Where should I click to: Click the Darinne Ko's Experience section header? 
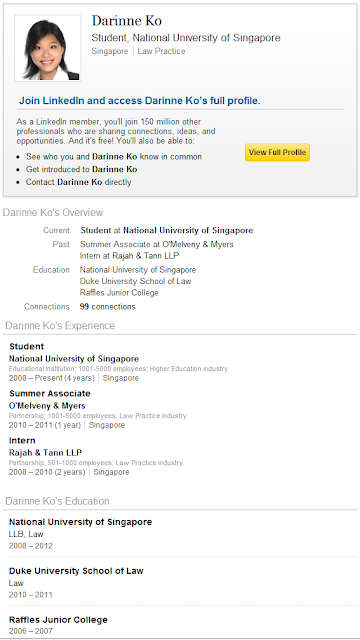[60, 325]
